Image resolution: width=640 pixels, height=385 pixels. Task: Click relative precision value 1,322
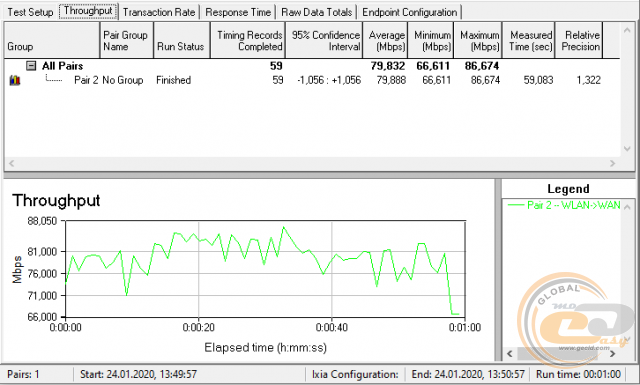point(588,80)
